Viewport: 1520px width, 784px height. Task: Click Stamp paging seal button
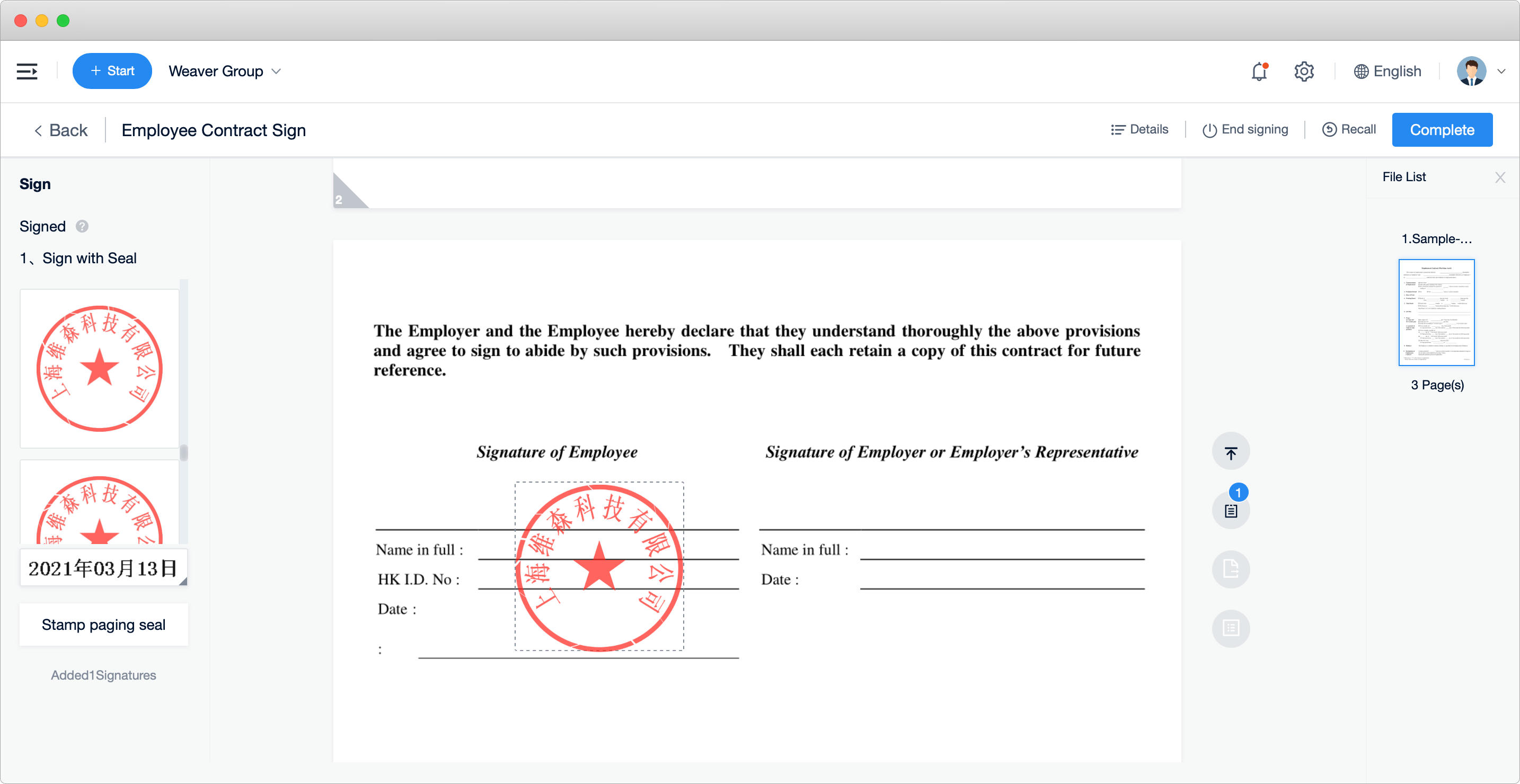point(103,625)
